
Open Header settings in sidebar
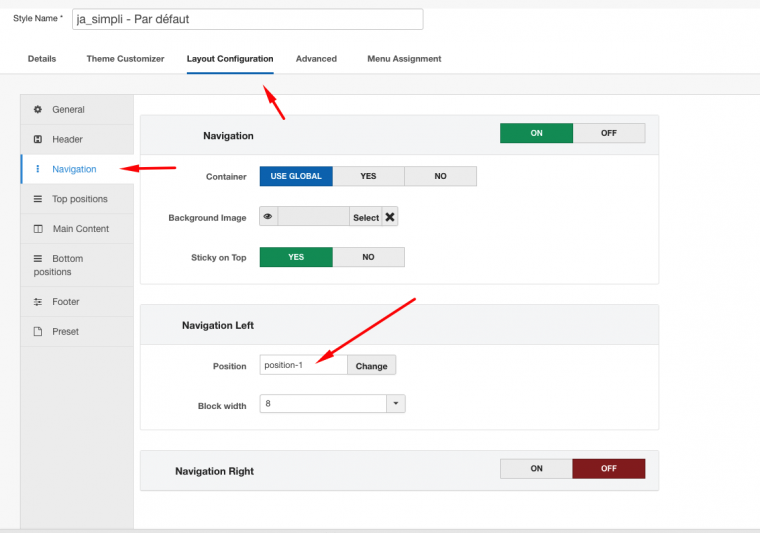(77, 140)
